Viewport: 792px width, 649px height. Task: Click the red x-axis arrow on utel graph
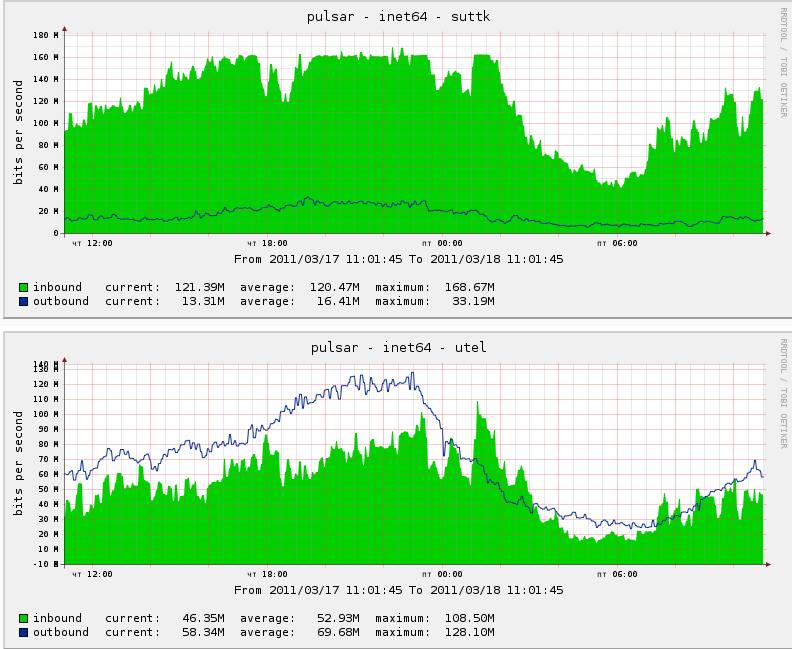tap(768, 564)
